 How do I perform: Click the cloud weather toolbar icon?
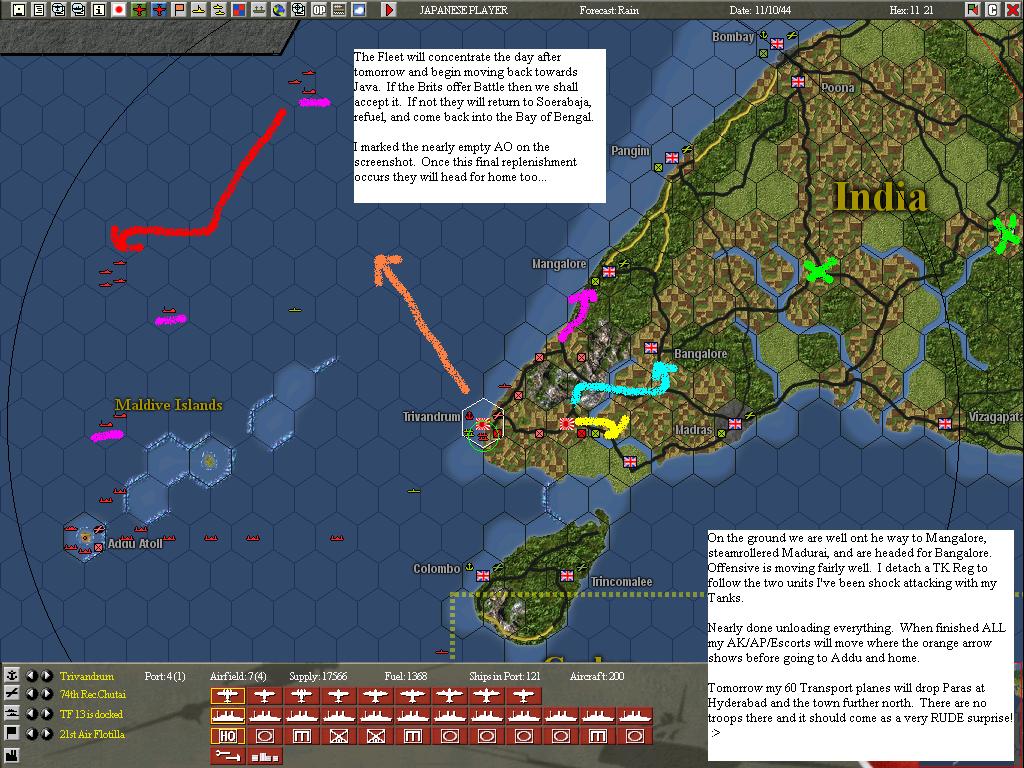click(359, 10)
